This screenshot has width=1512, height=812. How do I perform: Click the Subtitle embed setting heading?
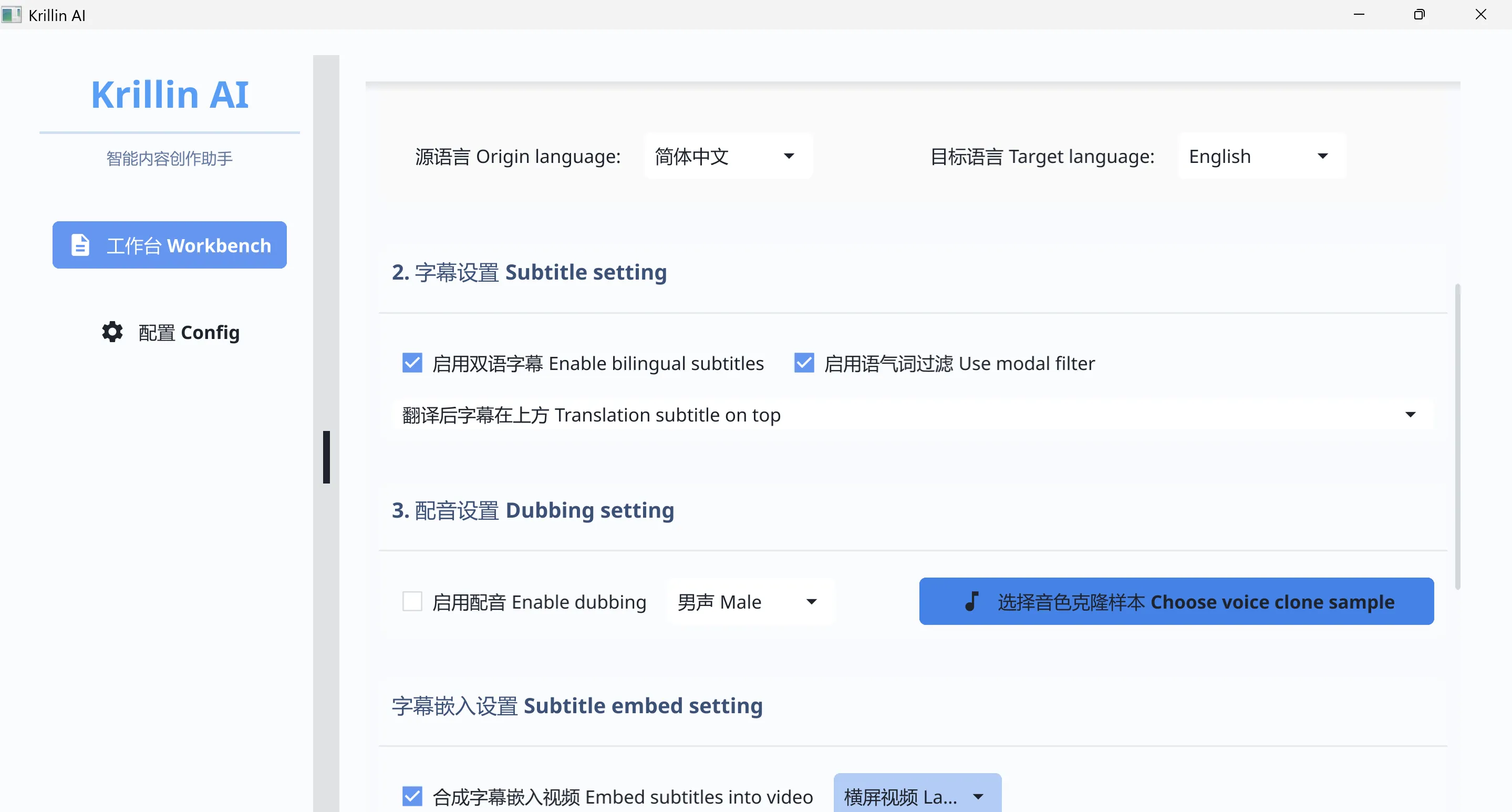(x=577, y=705)
